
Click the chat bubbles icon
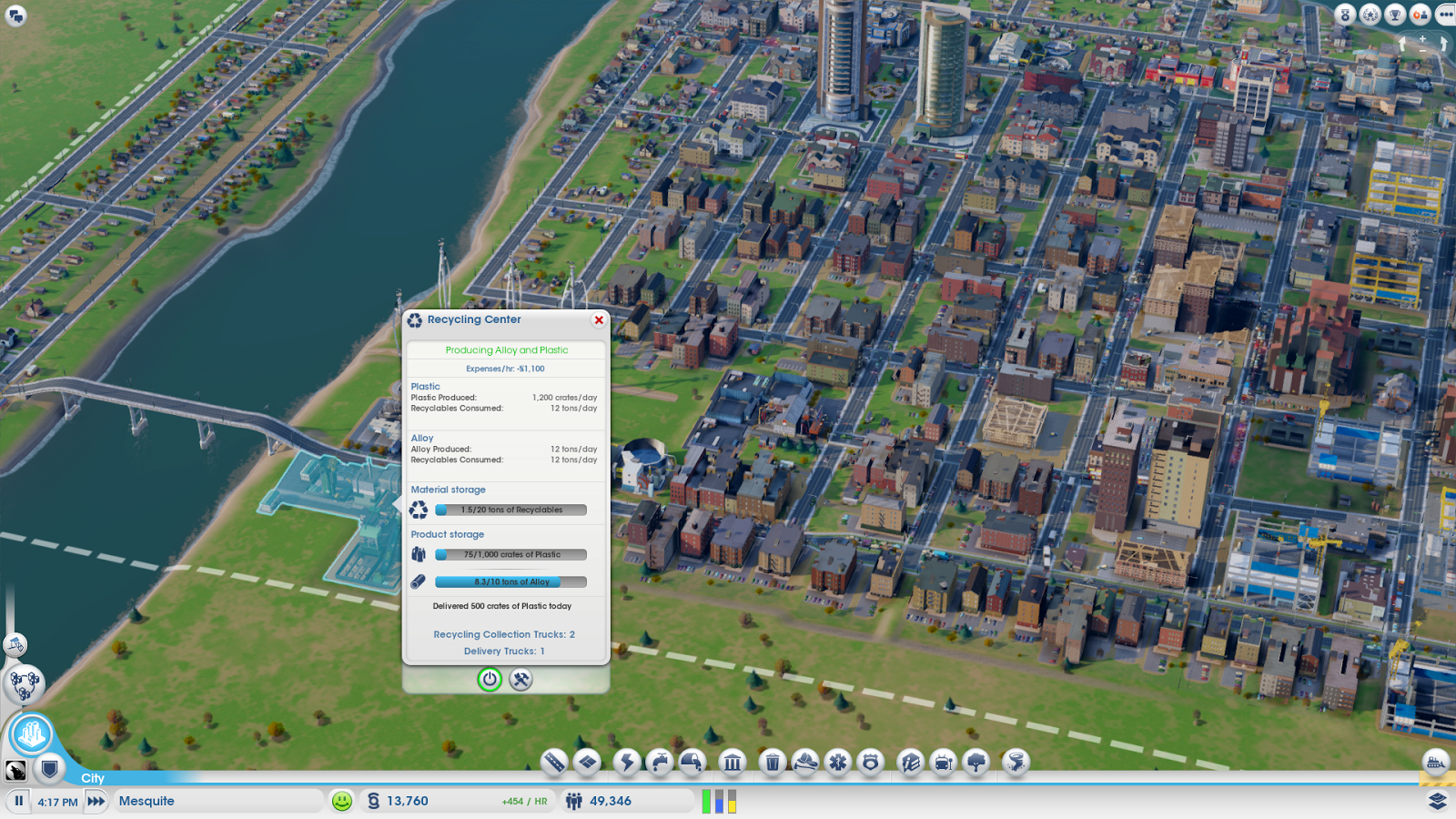[15, 15]
